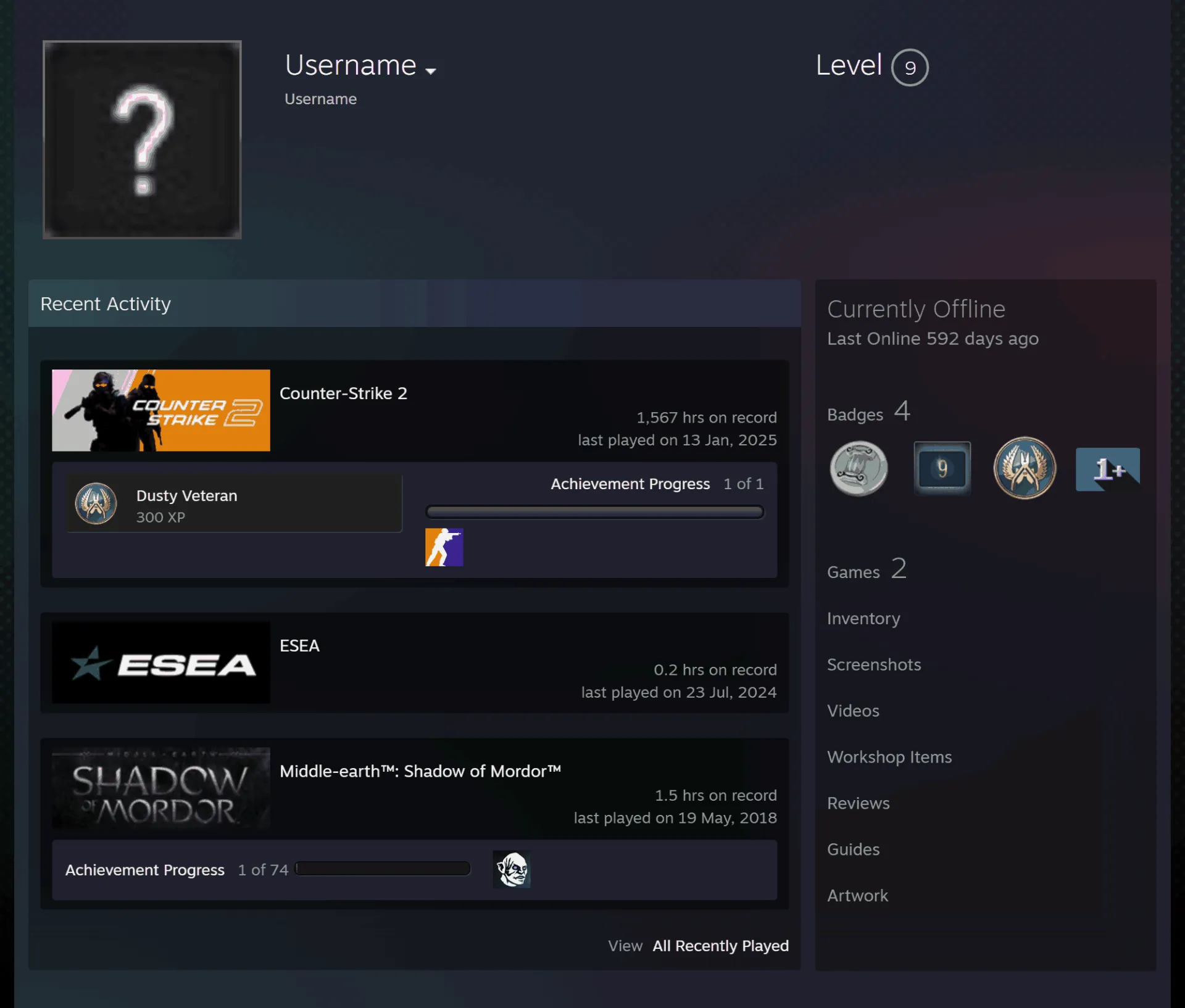
Task: Open the Artwork link
Action: (x=857, y=896)
